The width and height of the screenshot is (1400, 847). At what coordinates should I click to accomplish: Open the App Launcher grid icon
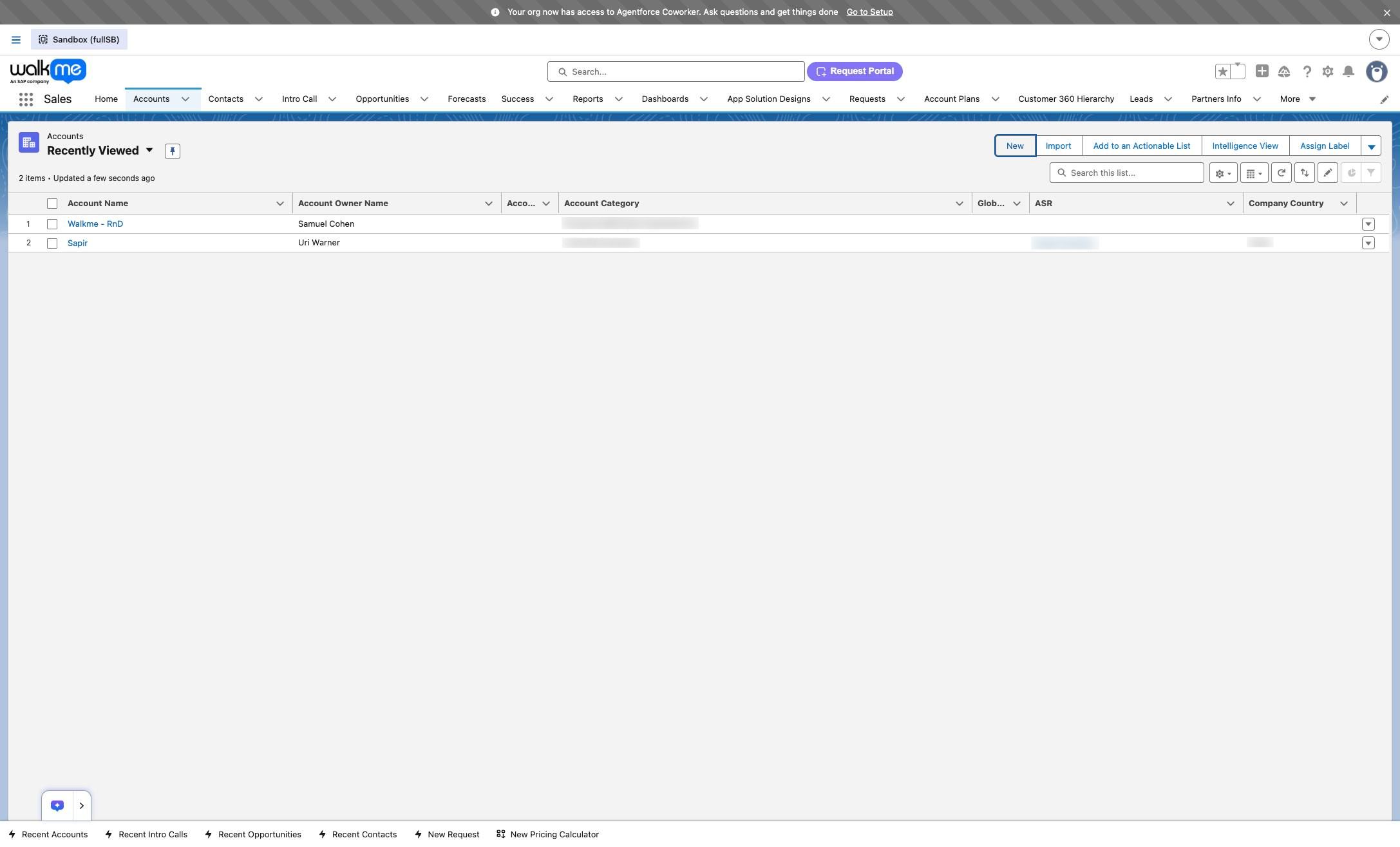pos(26,99)
